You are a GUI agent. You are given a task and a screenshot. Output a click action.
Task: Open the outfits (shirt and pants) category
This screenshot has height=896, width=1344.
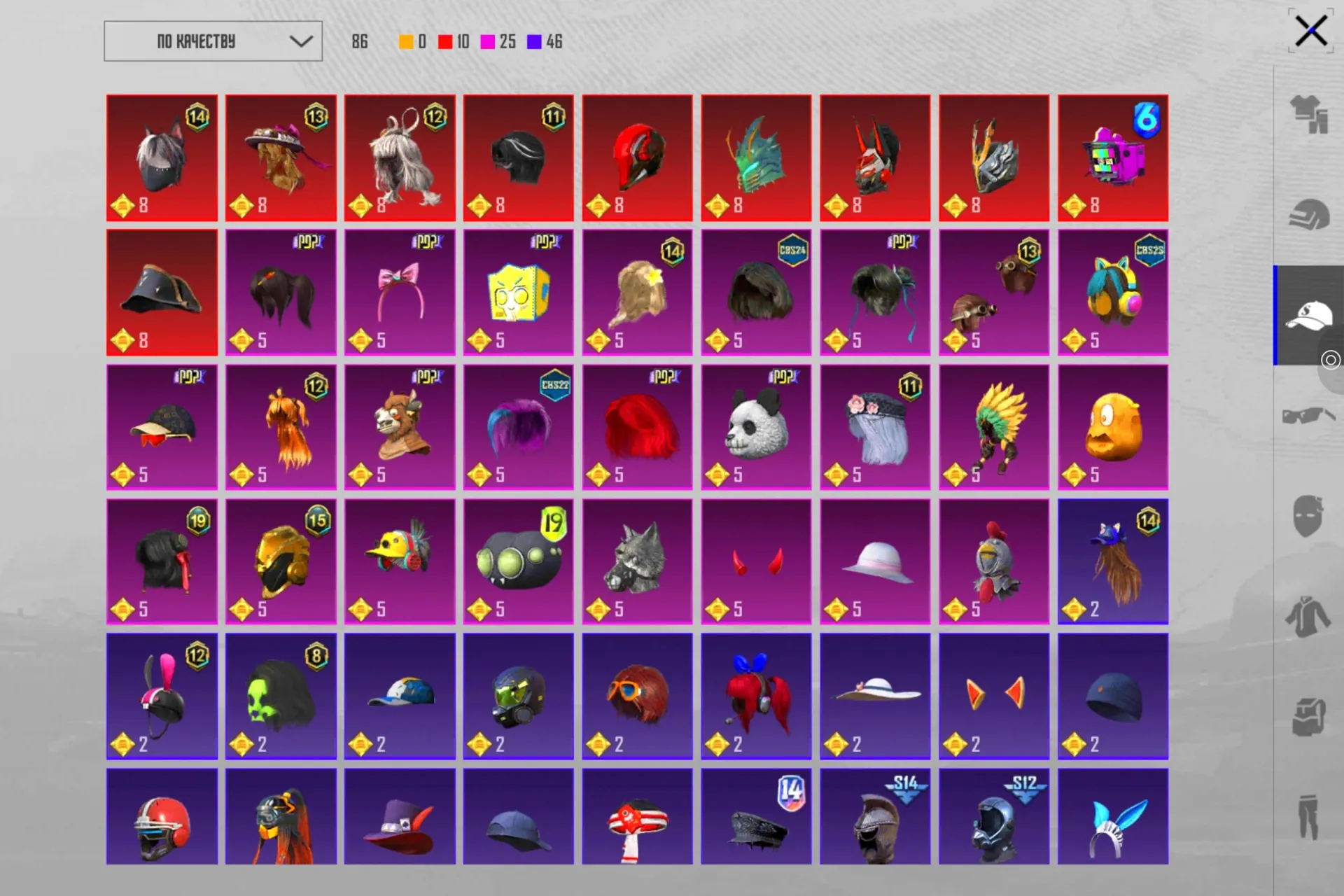click(1309, 113)
